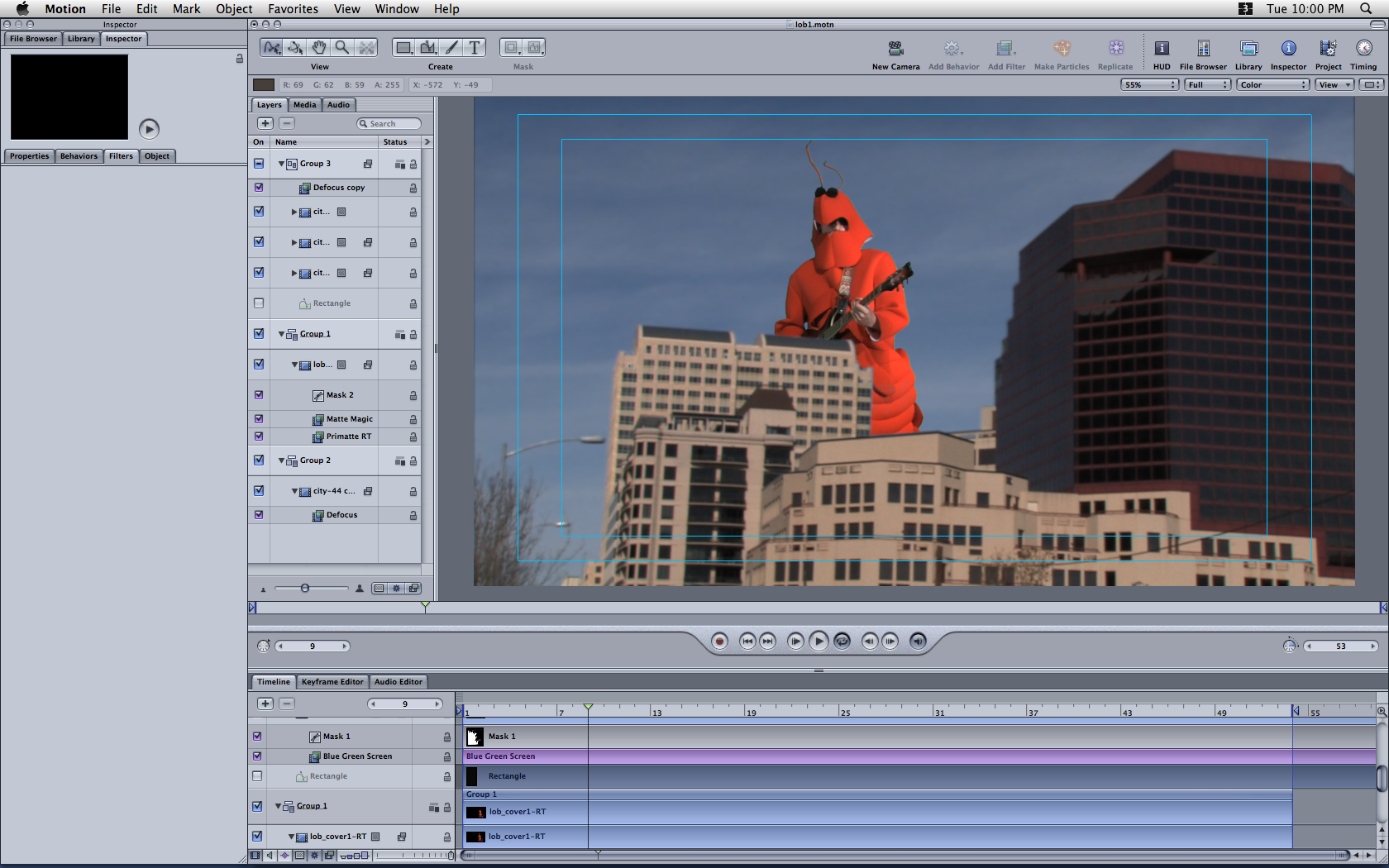The height and width of the screenshot is (868, 1389).
Task: Click the Timing toolbar icon
Action: coord(1363,49)
